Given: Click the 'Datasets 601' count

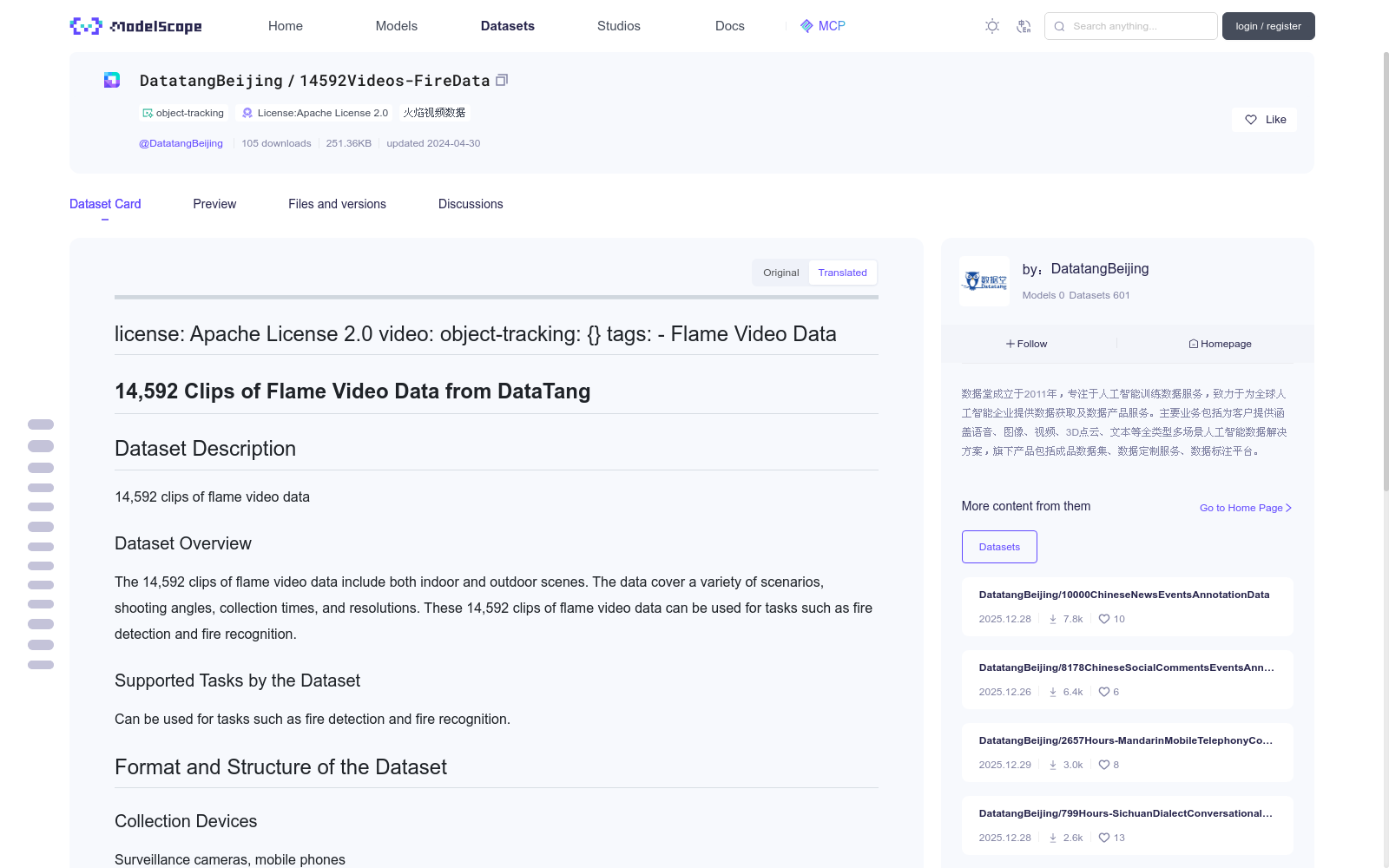Looking at the screenshot, I should (1100, 295).
